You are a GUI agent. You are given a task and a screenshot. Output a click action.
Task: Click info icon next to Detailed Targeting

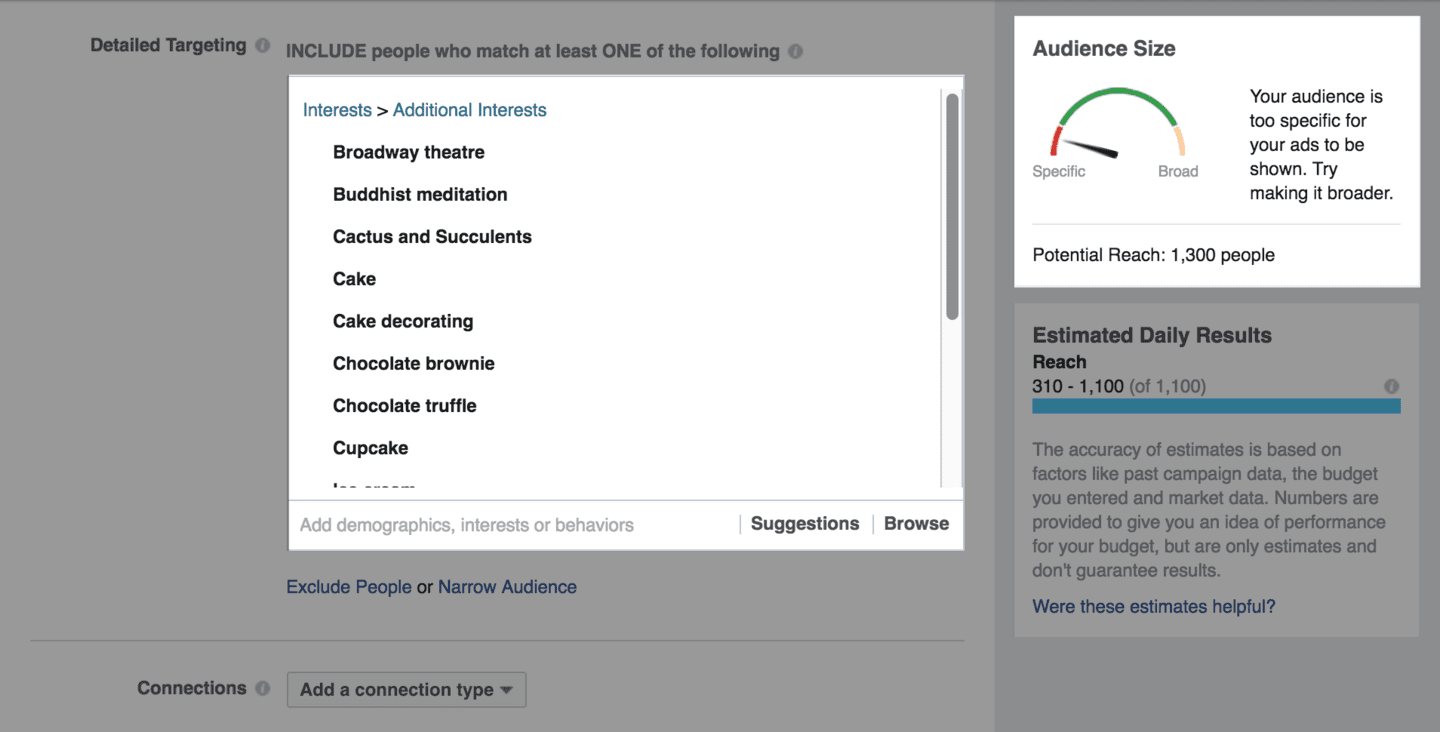click(x=262, y=46)
